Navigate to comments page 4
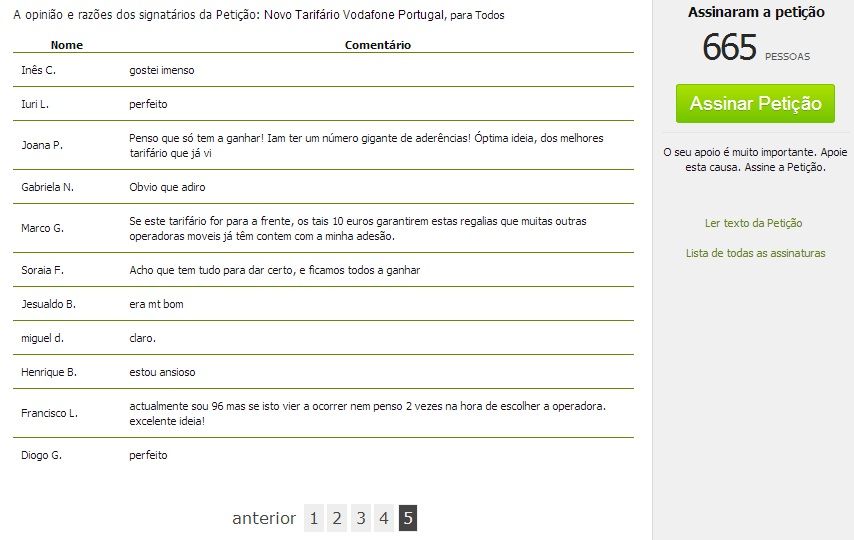 click(x=384, y=518)
